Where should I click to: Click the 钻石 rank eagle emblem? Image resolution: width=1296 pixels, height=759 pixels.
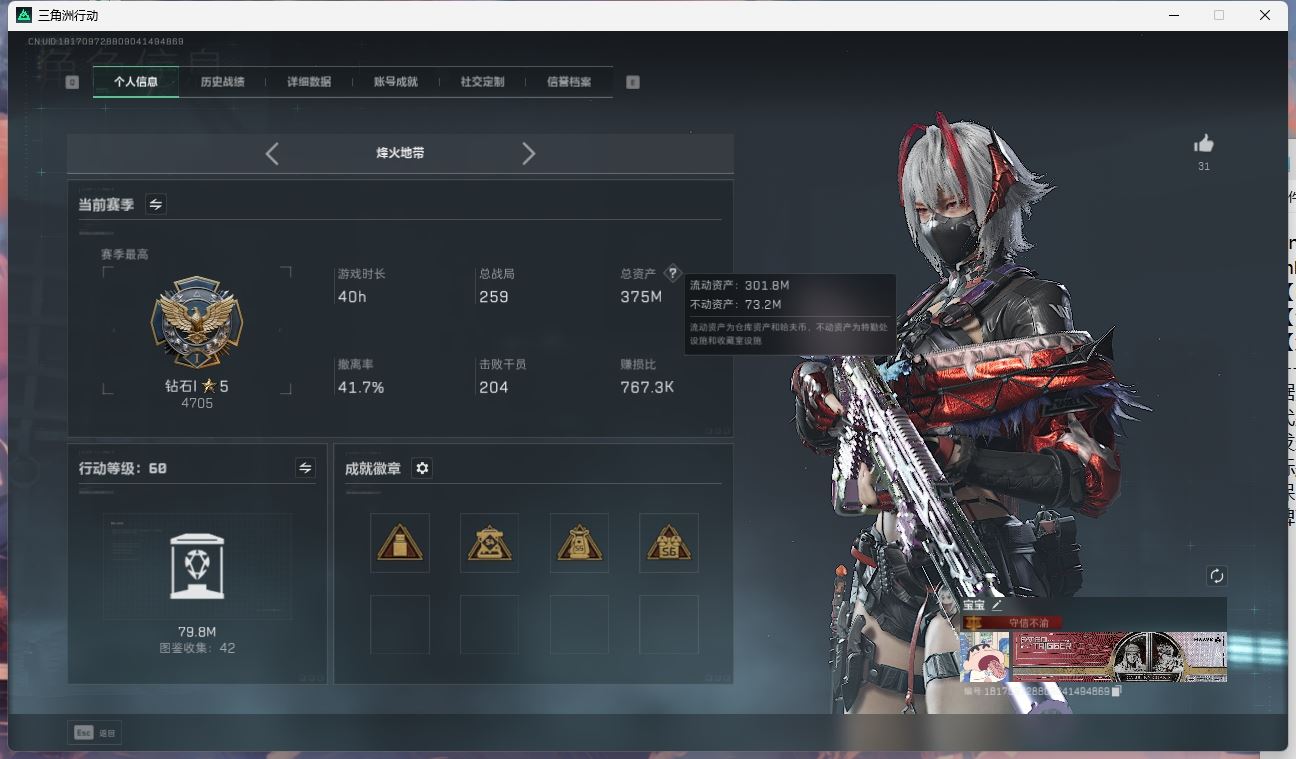pyautogui.click(x=197, y=323)
